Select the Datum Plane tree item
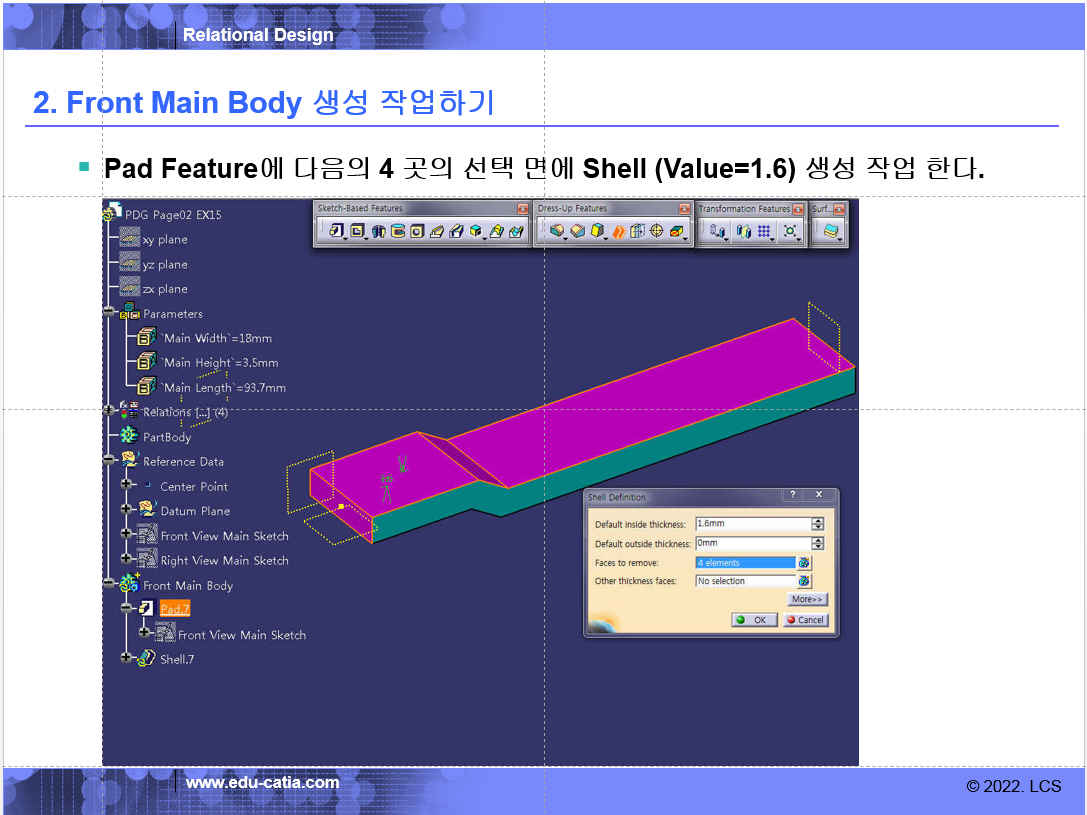The width and height of the screenshot is (1087, 815). (x=194, y=511)
